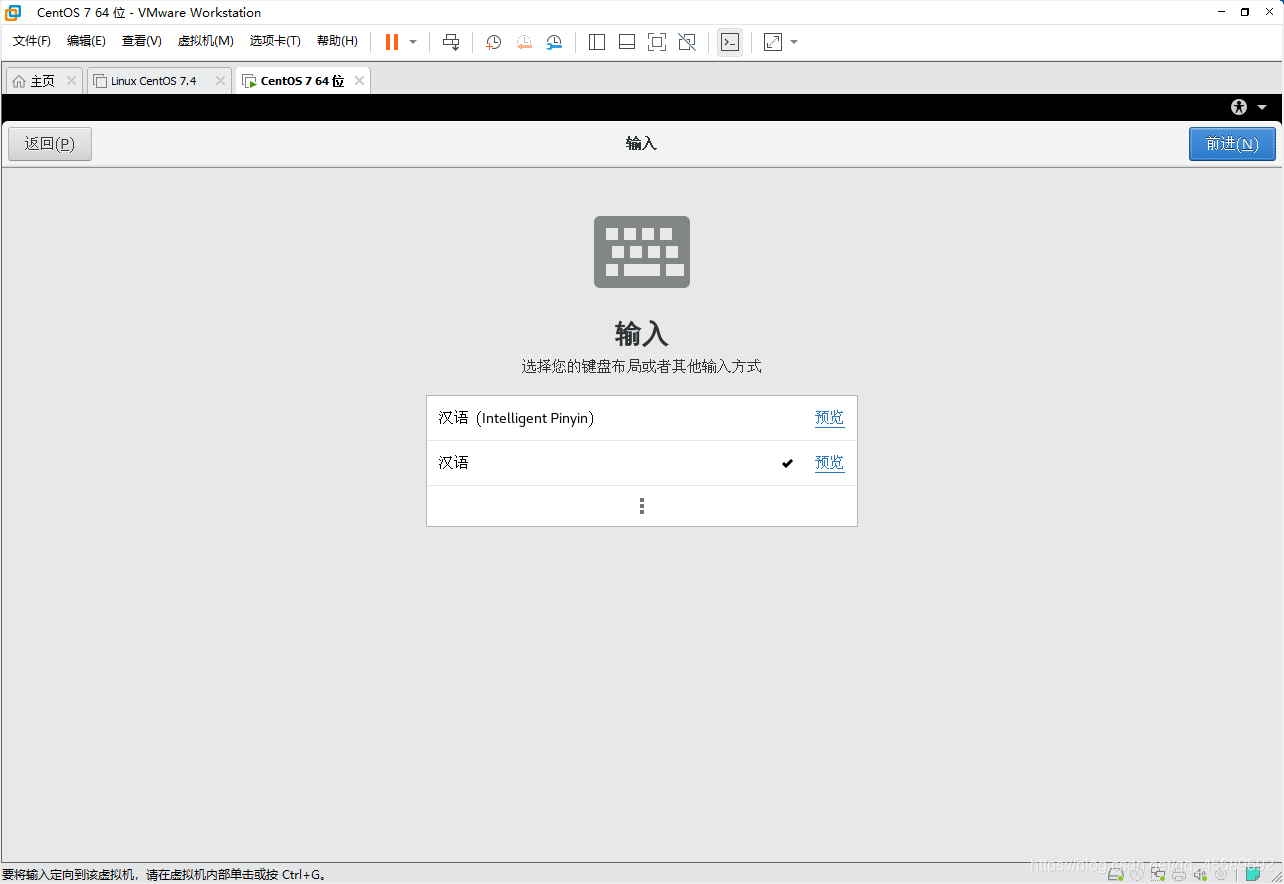
Task: Click the 返回(P) back button
Action: (x=50, y=144)
